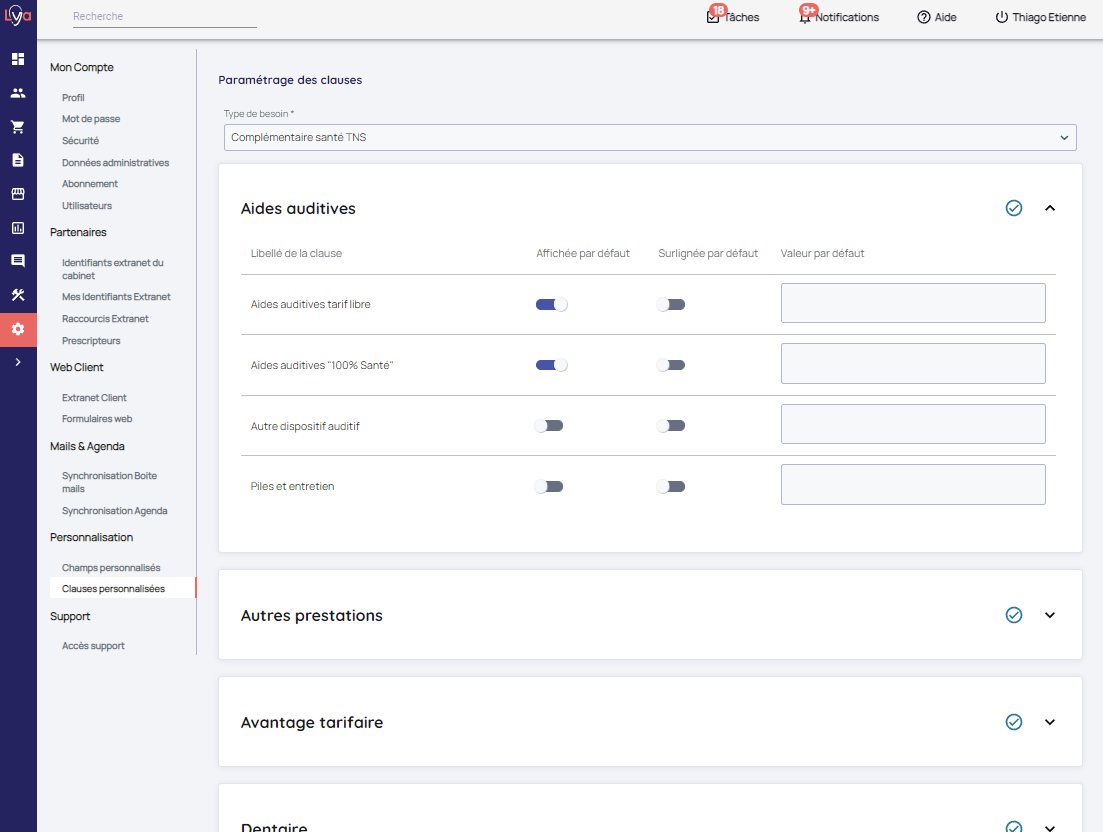The height and width of the screenshot is (832, 1103).
Task: Expand the Autres prestations section
Action: point(1050,615)
